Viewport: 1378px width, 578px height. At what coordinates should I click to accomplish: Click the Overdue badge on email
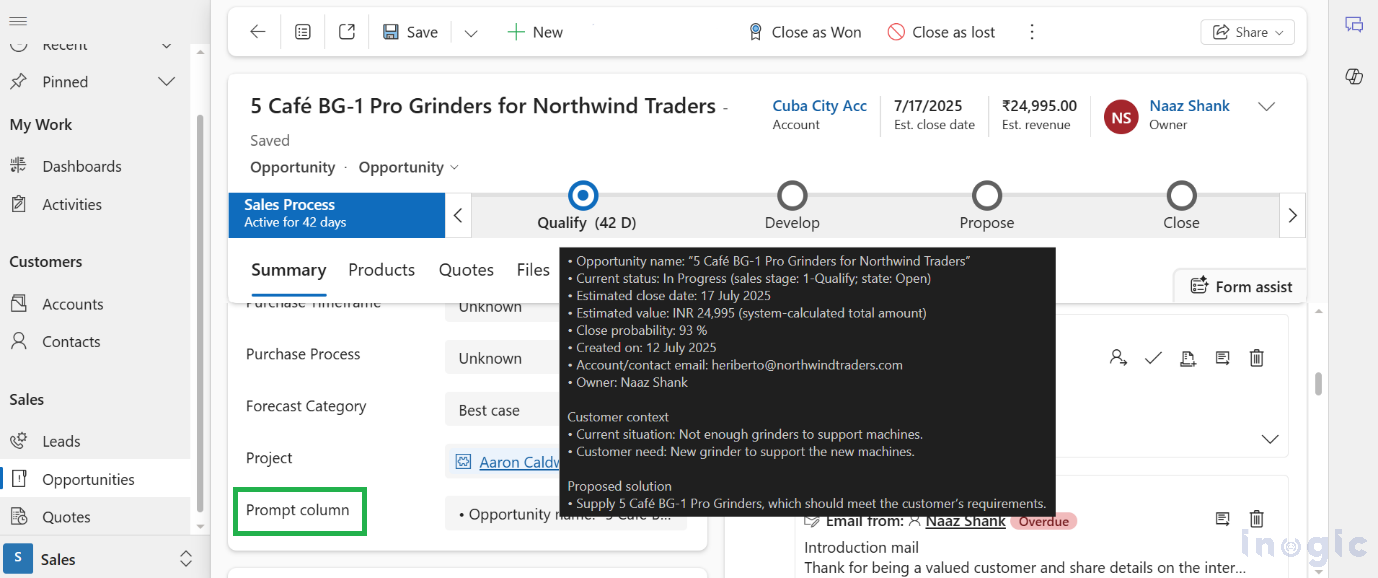(1043, 521)
